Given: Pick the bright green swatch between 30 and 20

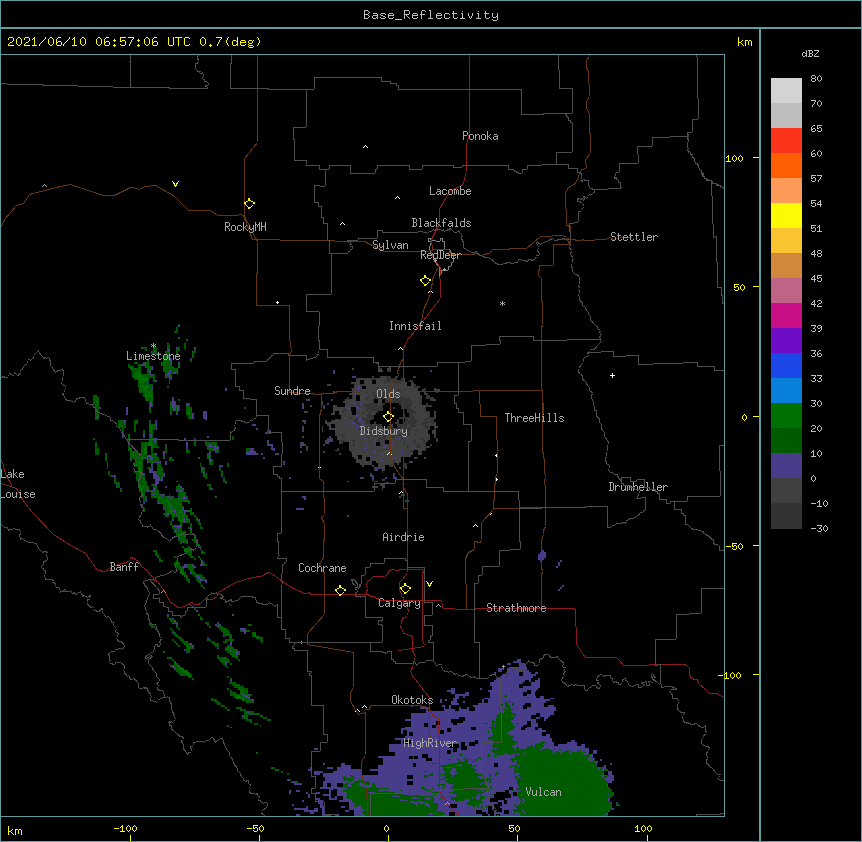Looking at the screenshot, I should pos(786,416).
